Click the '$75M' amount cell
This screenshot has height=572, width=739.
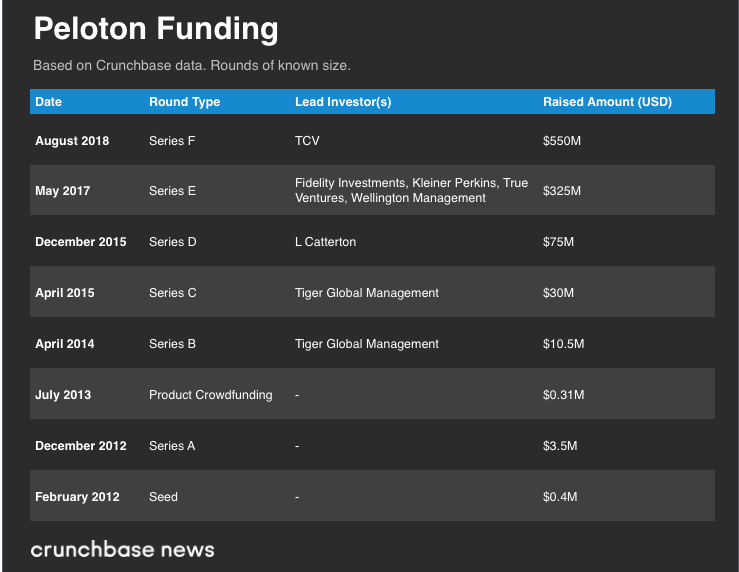[558, 242]
